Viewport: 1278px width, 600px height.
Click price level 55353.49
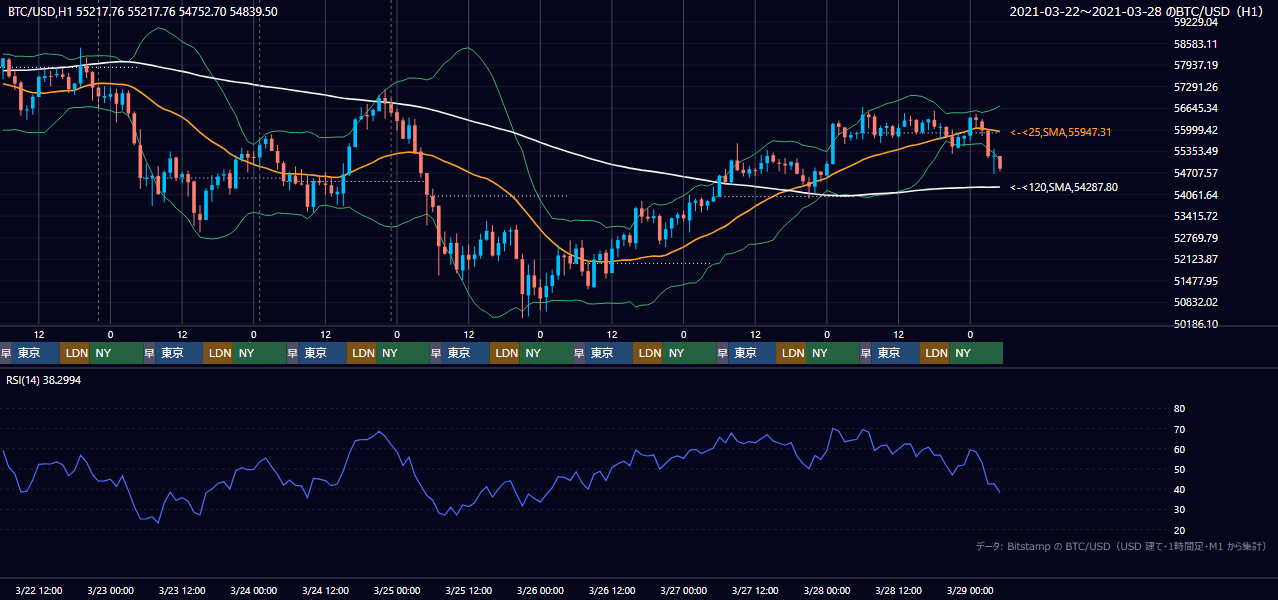(x=1196, y=151)
